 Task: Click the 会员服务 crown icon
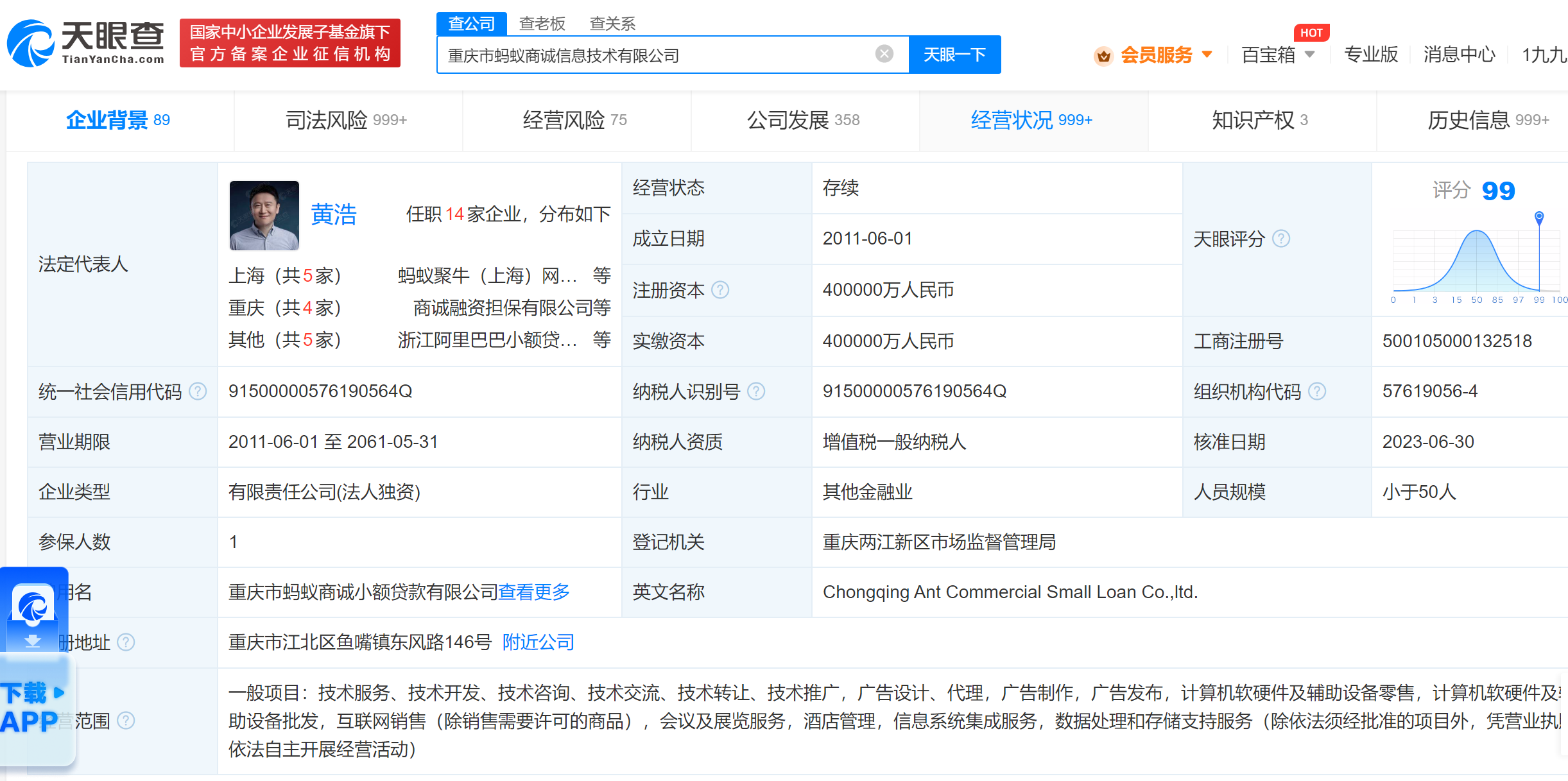[x=1103, y=56]
